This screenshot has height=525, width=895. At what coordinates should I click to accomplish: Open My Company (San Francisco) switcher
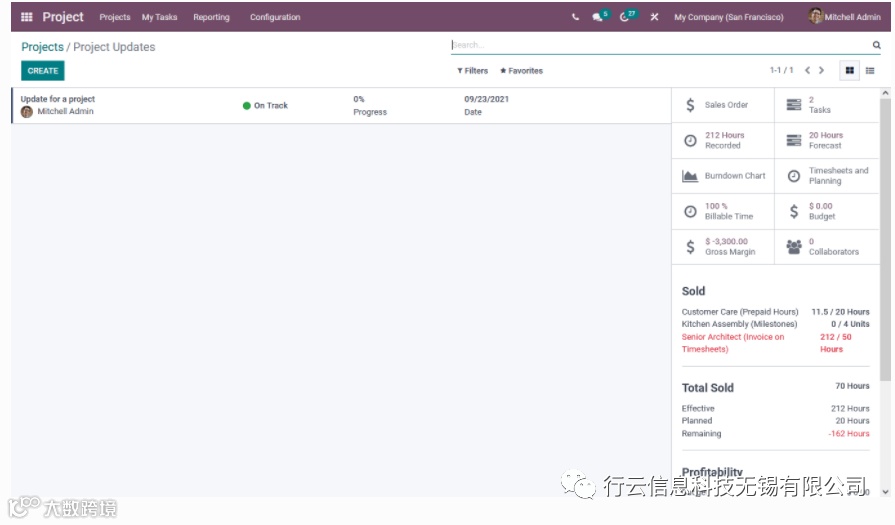[728, 17]
